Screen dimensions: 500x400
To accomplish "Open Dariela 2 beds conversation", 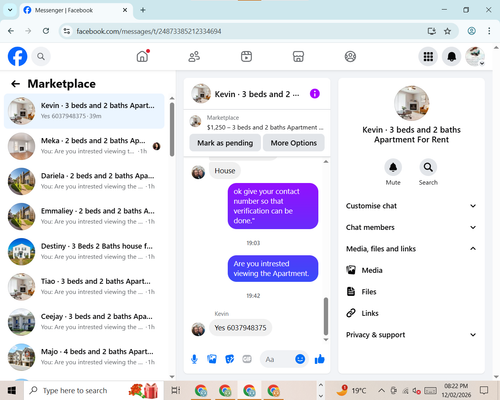I will 84,181.
